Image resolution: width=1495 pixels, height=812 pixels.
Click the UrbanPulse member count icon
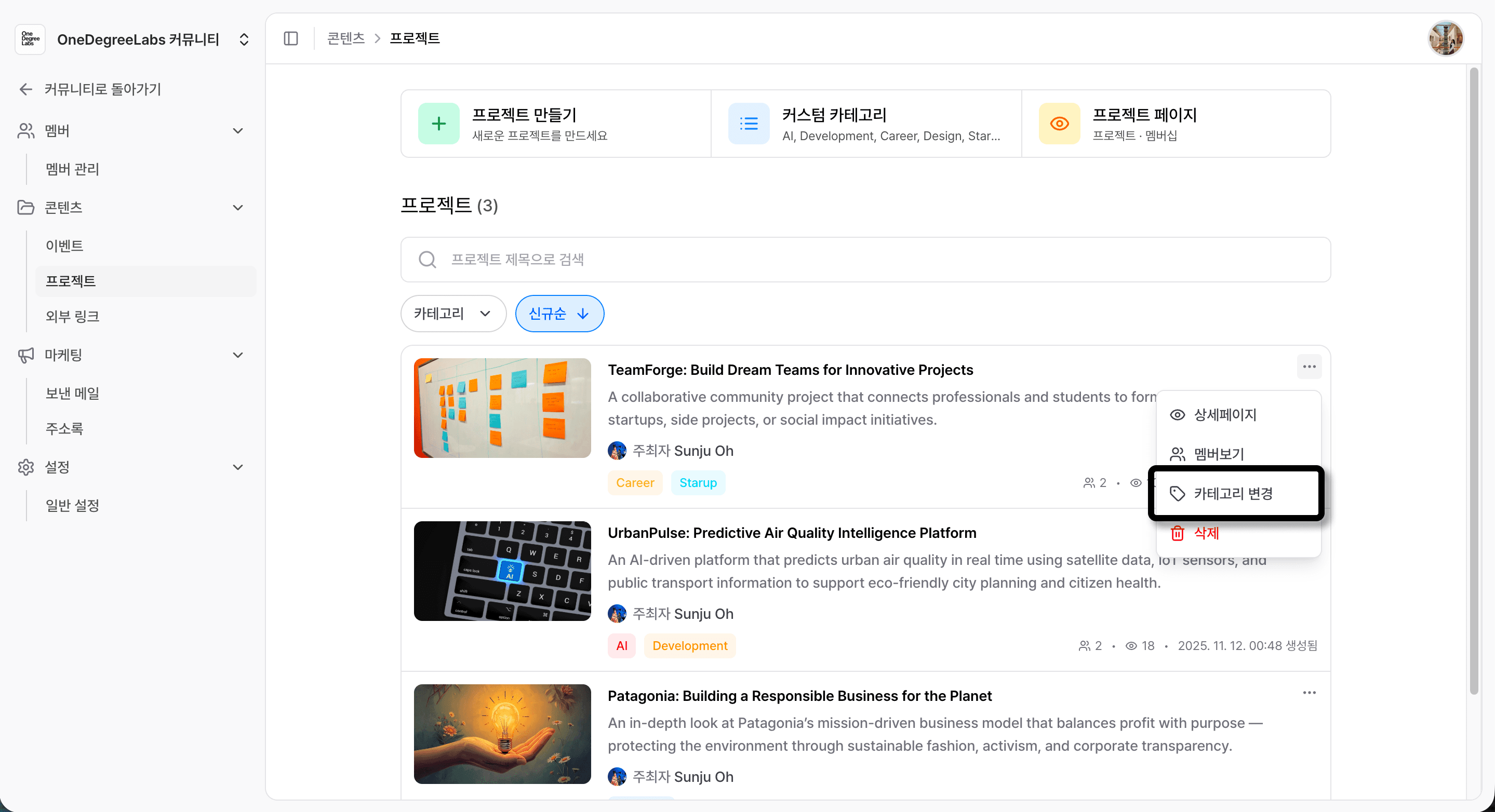[x=1084, y=645]
